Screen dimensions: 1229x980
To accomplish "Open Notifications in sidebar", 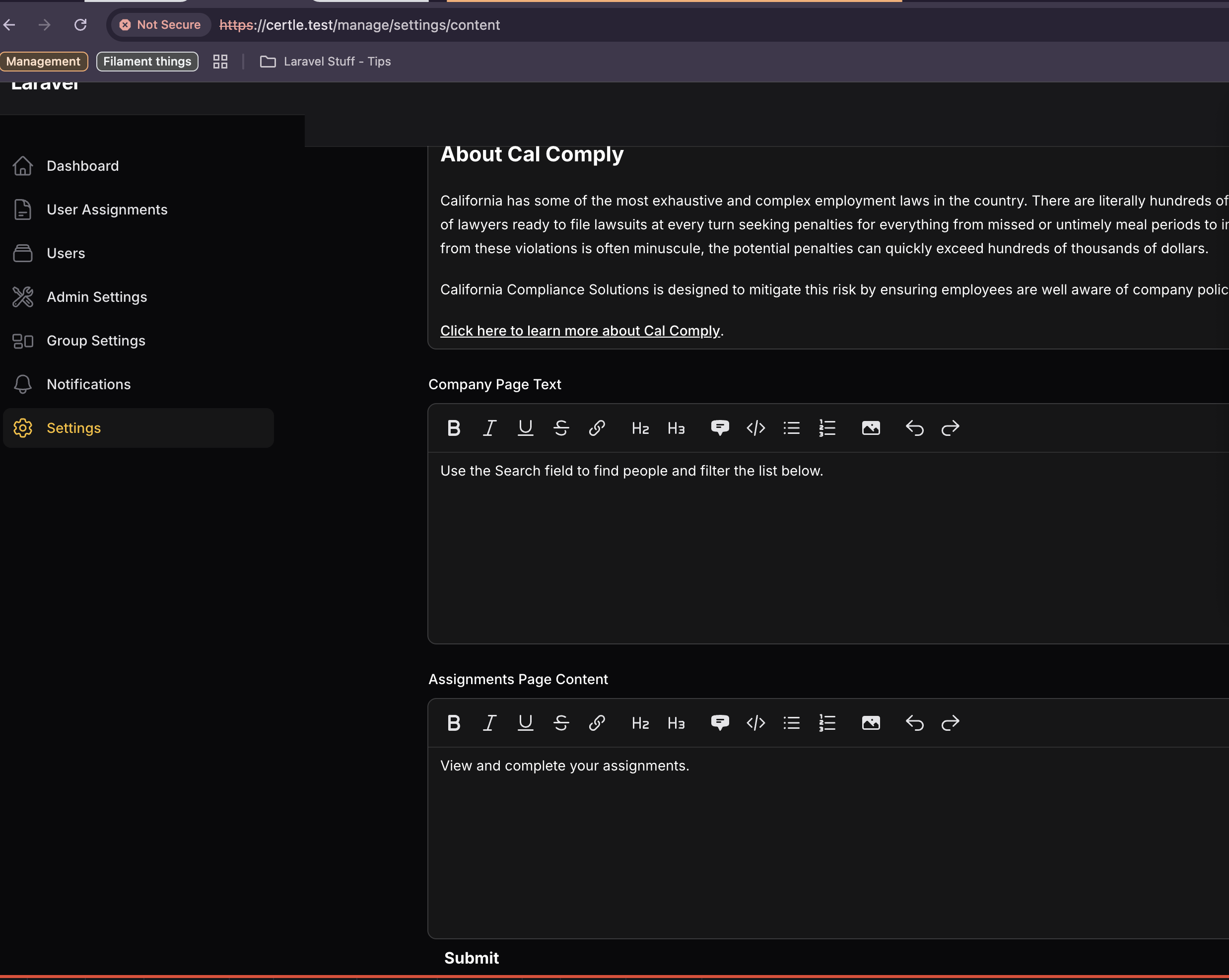I will click(88, 384).
